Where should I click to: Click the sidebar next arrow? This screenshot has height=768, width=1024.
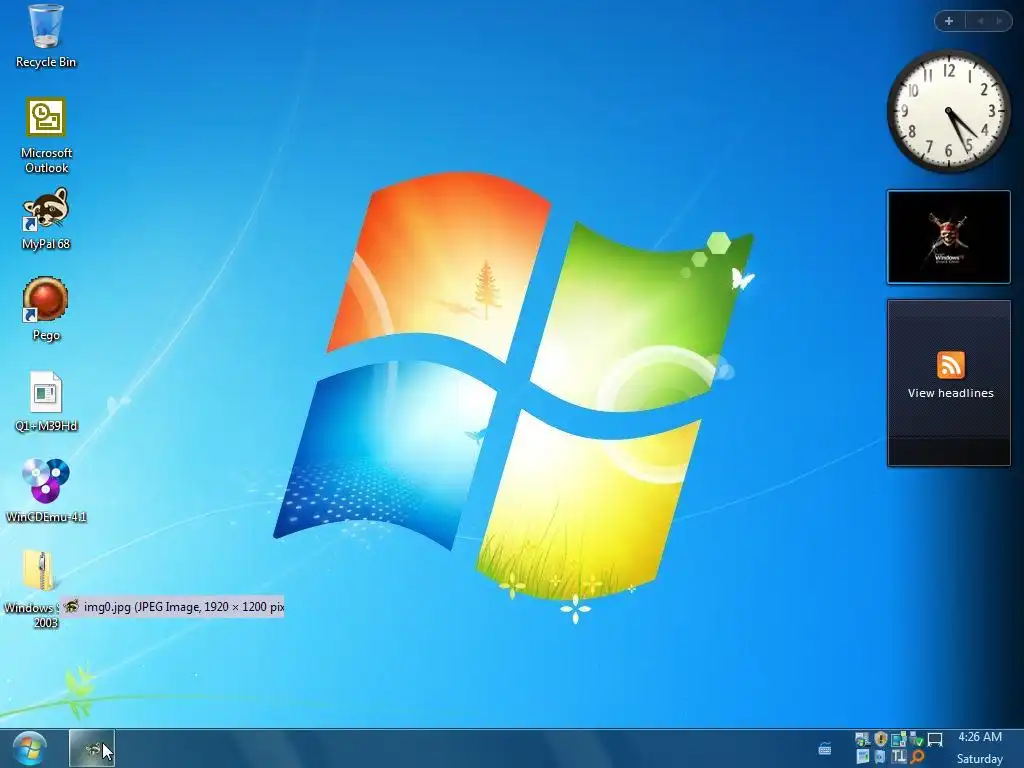(x=999, y=21)
